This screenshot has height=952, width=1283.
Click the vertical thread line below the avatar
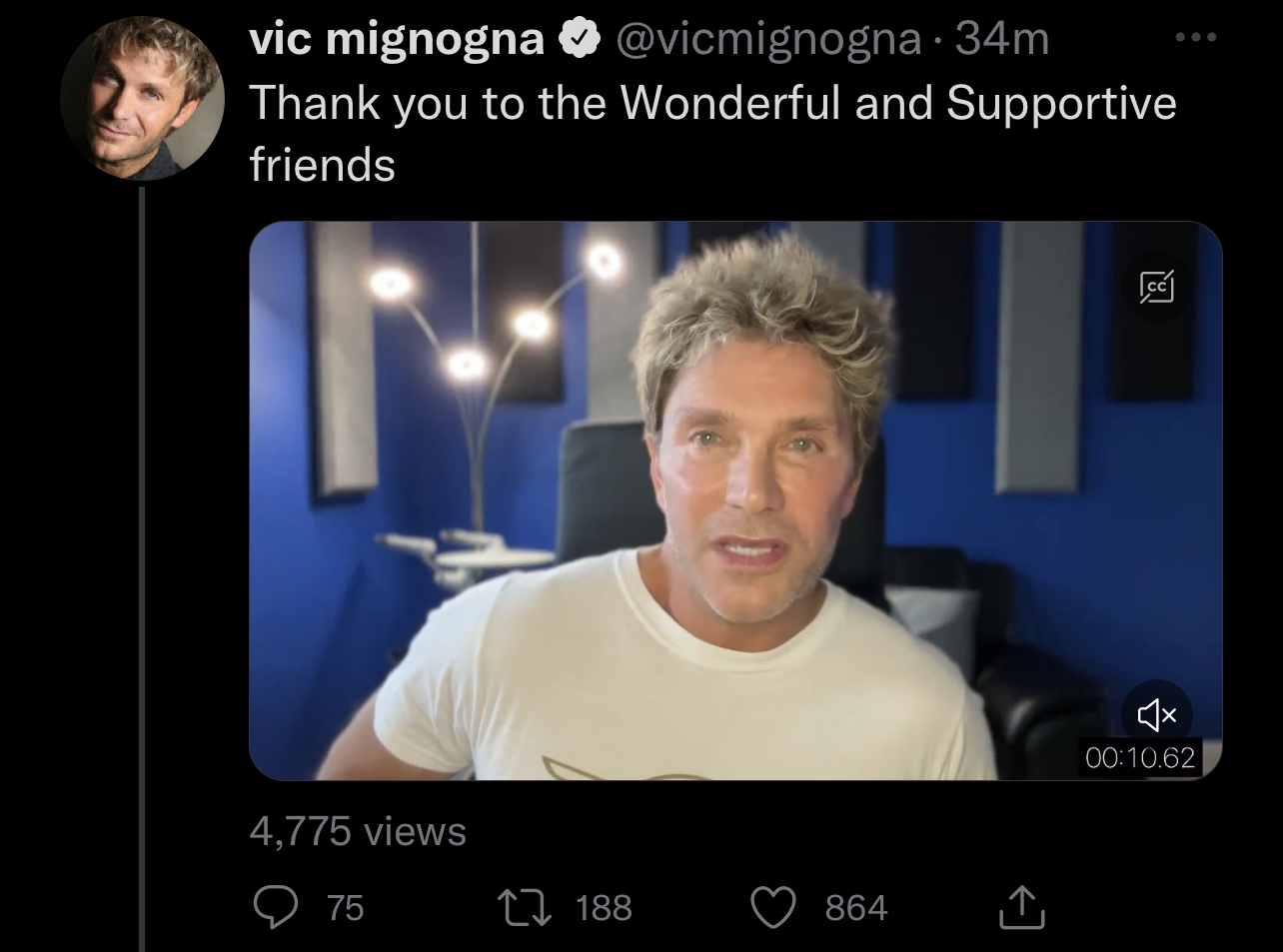click(x=142, y=569)
